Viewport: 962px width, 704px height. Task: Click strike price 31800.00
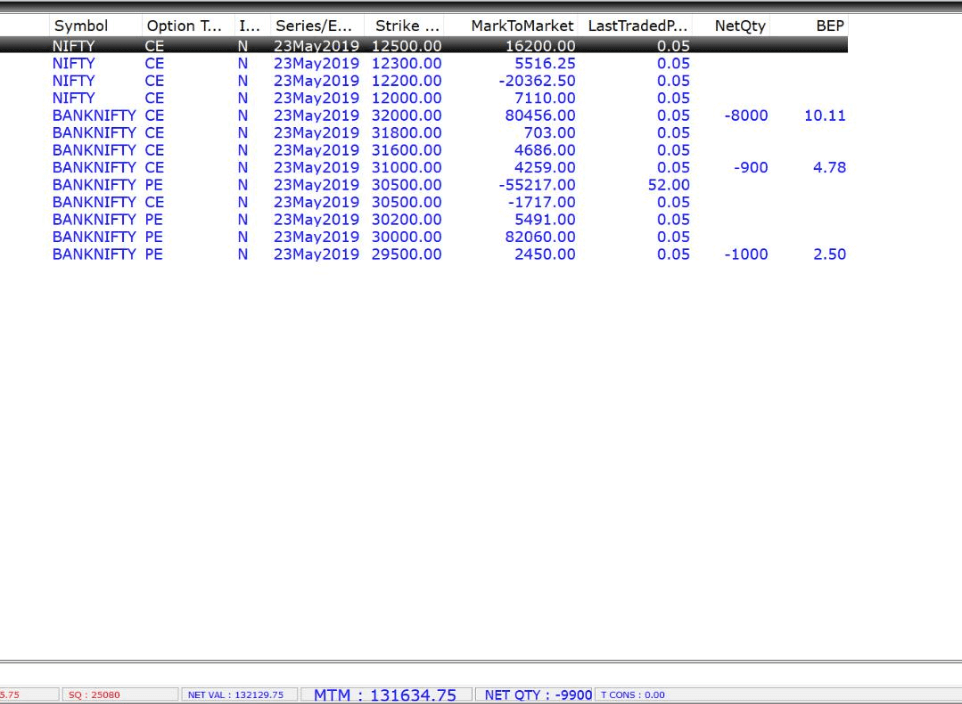tap(407, 133)
